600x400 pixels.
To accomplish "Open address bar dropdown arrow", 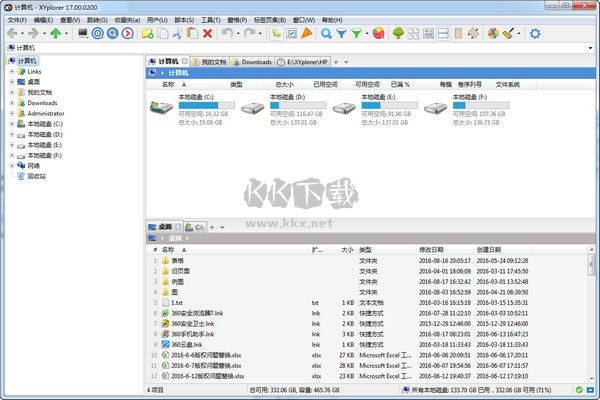I will pos(590,48).
